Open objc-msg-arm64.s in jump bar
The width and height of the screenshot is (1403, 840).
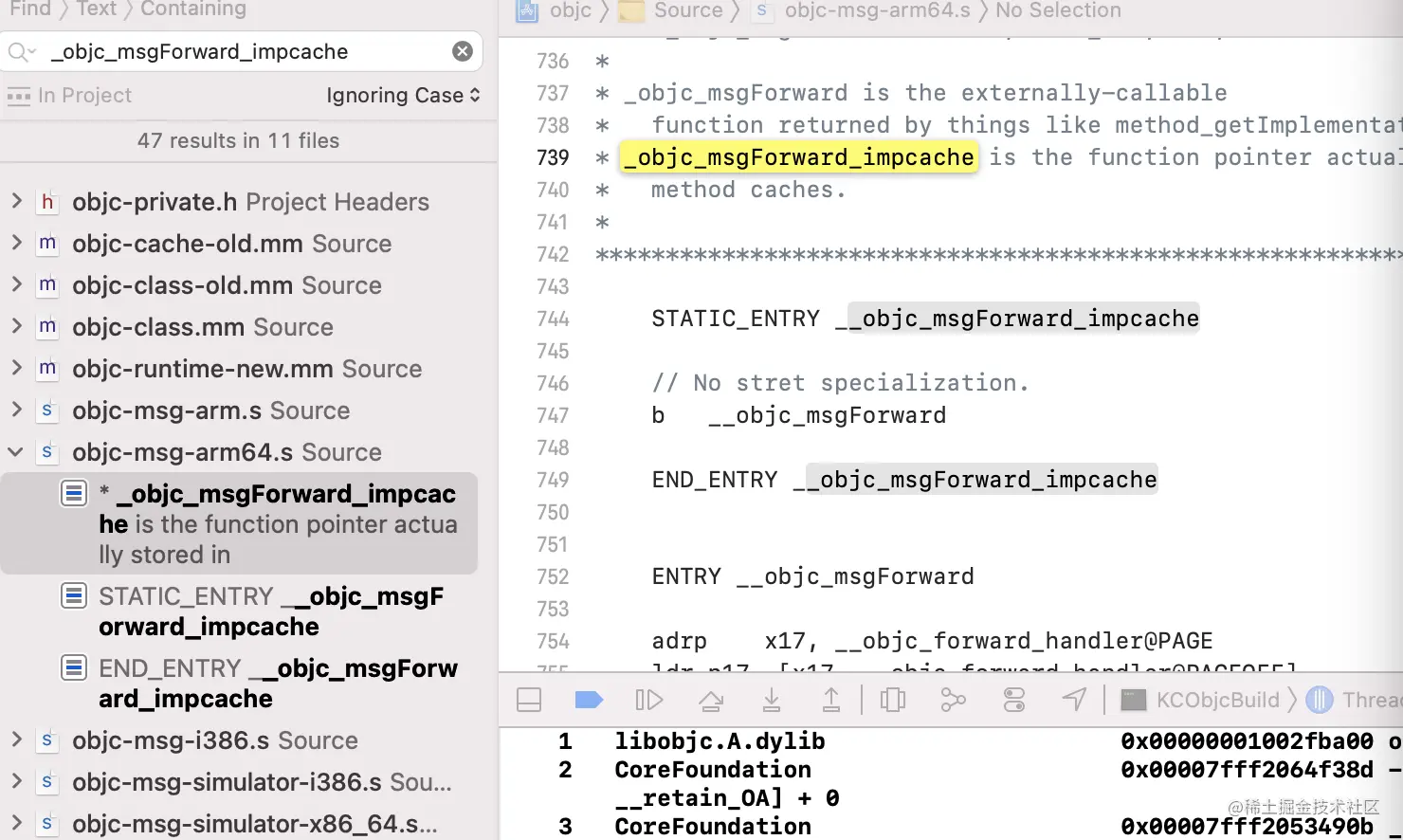coord(863,10)
